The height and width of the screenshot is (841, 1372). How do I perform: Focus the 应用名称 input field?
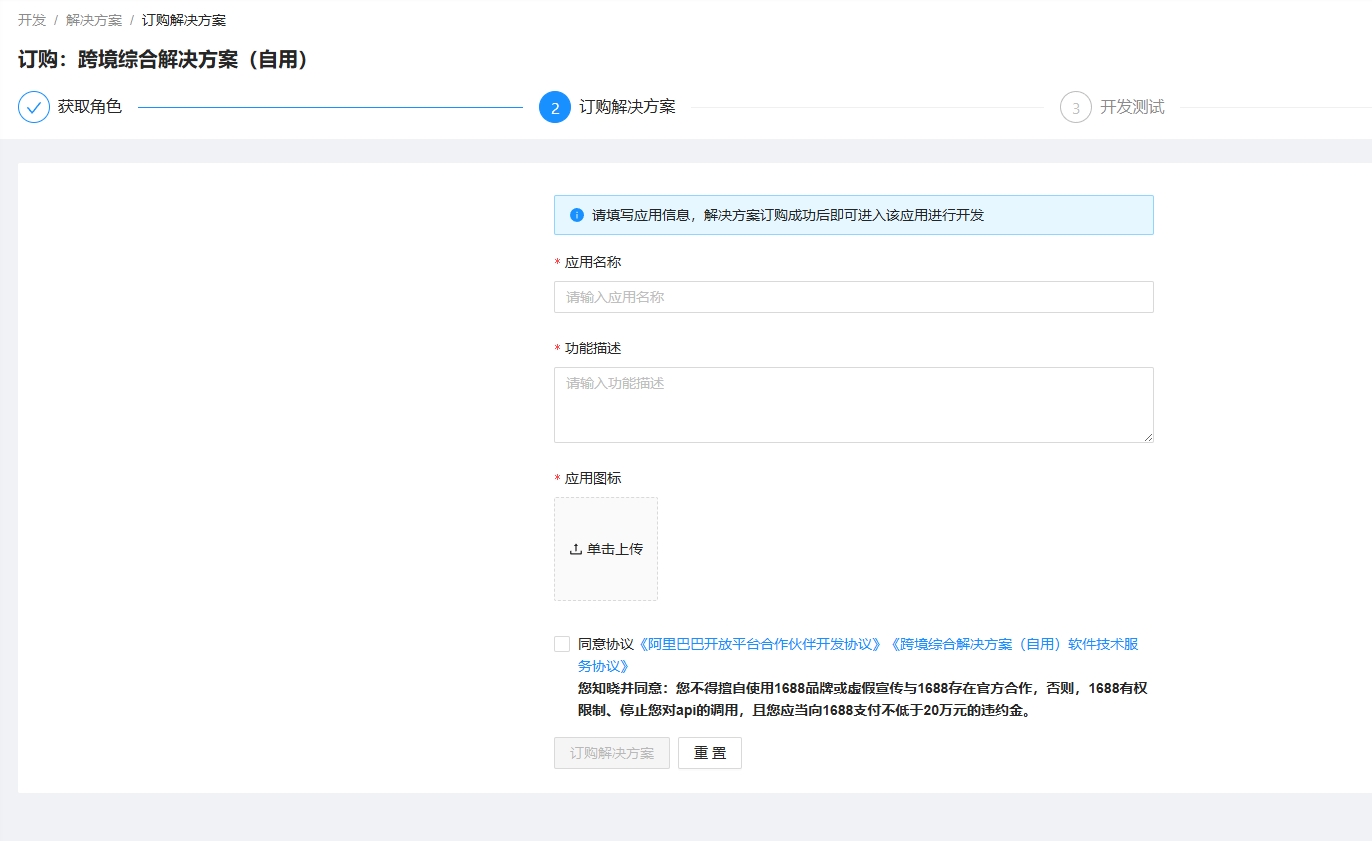point(853,297)
